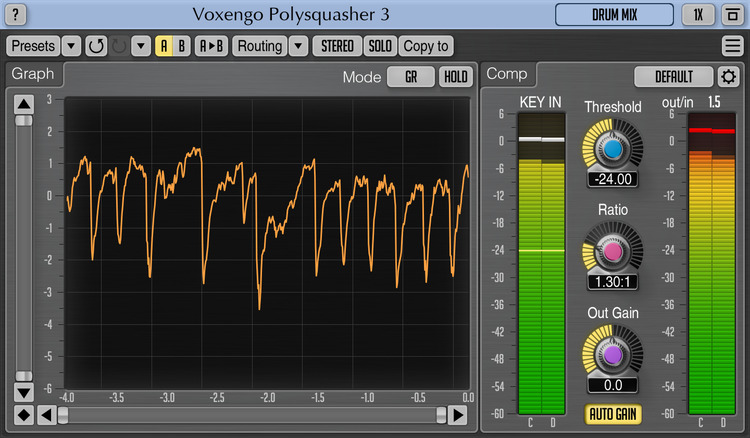Toggle the HOLD button

tap(455, 77)
